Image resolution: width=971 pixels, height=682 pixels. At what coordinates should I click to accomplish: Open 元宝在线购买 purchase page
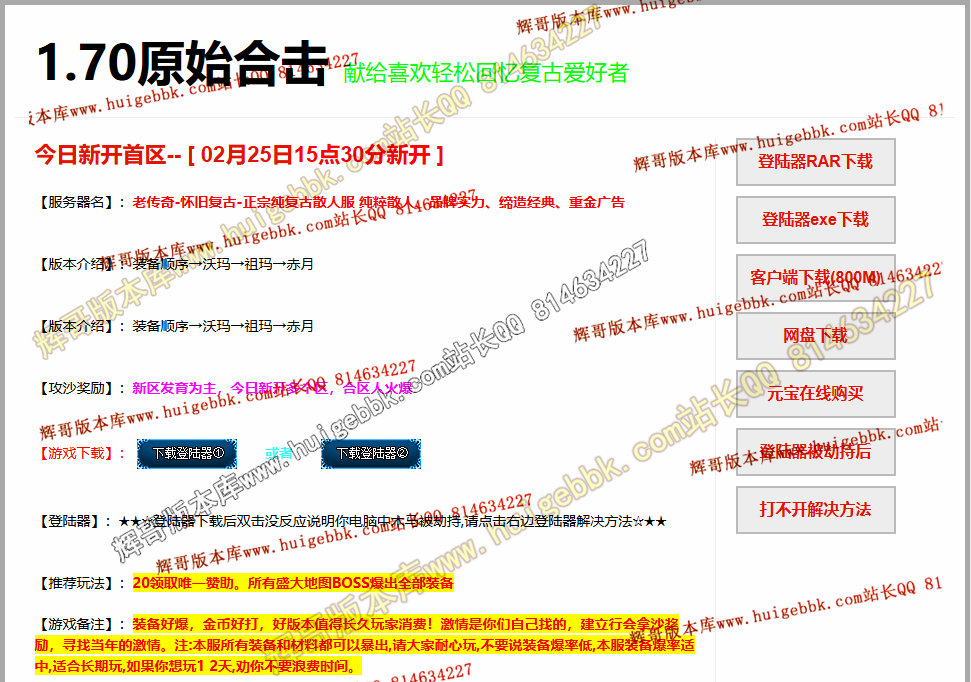tap(815, 394)
